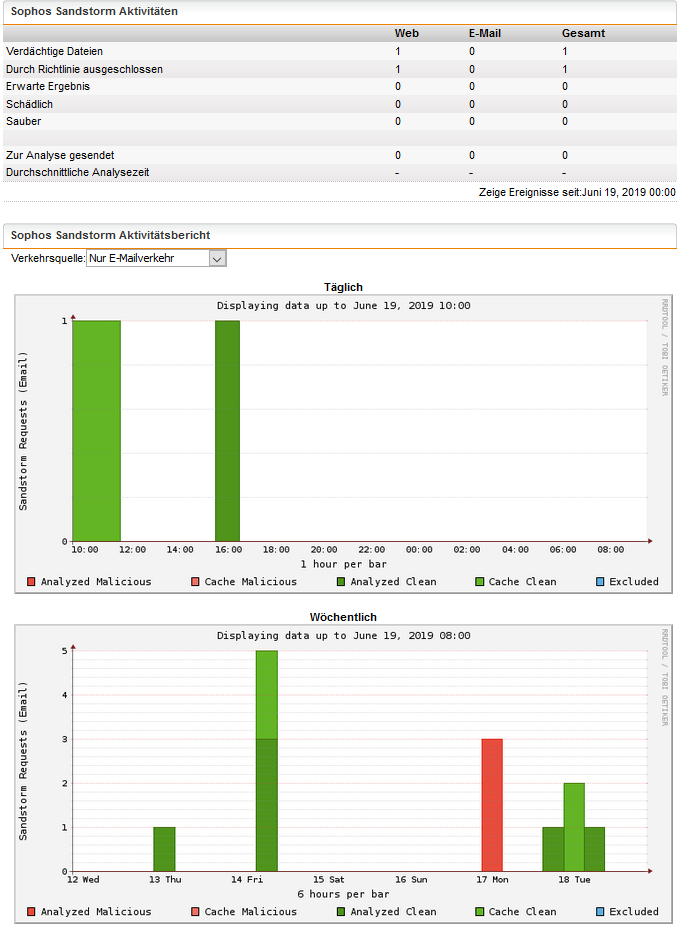Click the Analyzed Malicious swatch in Wöchentlich legend

[31, 912]
